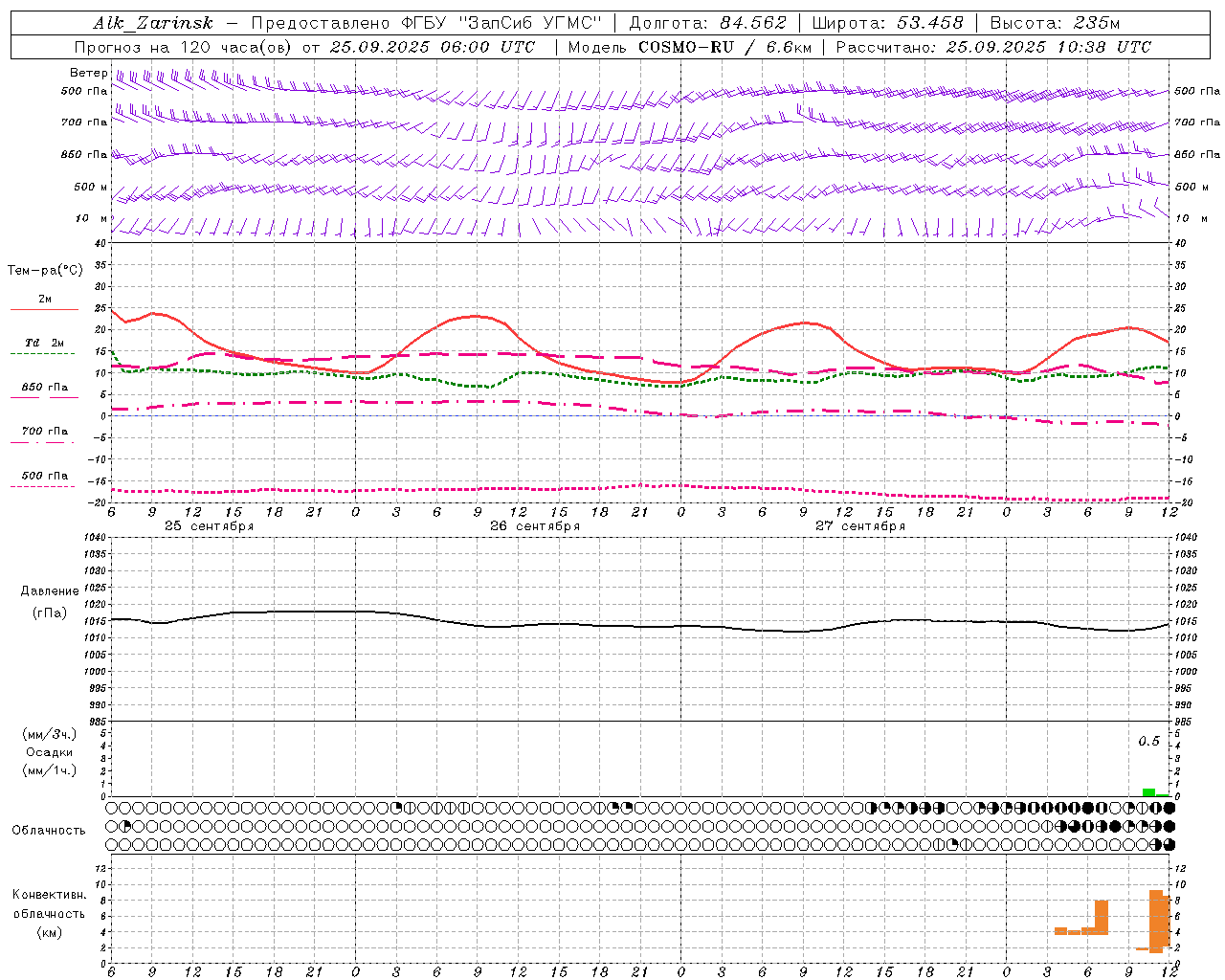Click the (км) unit under convective cloudiness

pyautogui.click(x=50, y=932)
